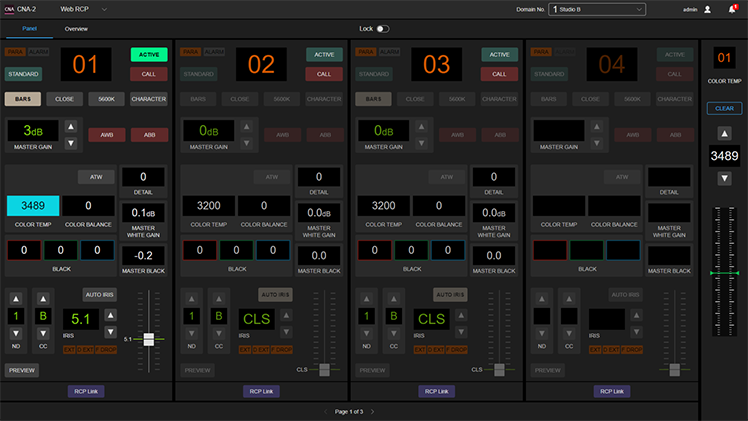Toggle BARS on camera 01

23,99
